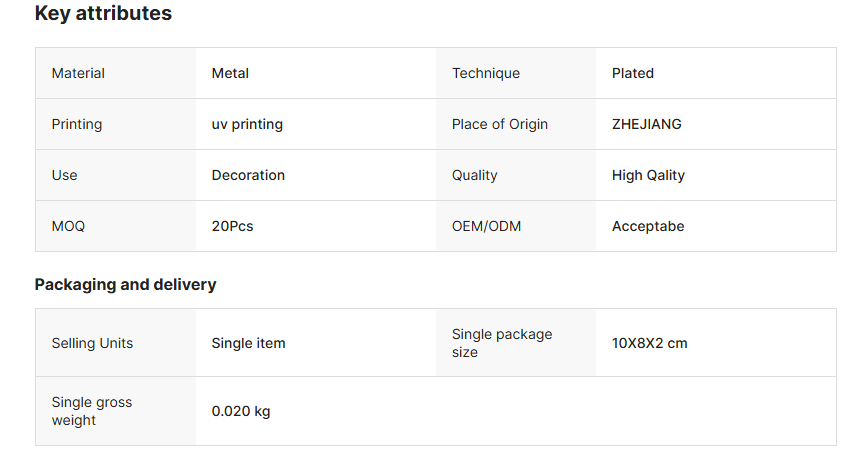This screenshot has width=850, height=451.
Task: Select the High Qality value text
Action: point(648,175)
